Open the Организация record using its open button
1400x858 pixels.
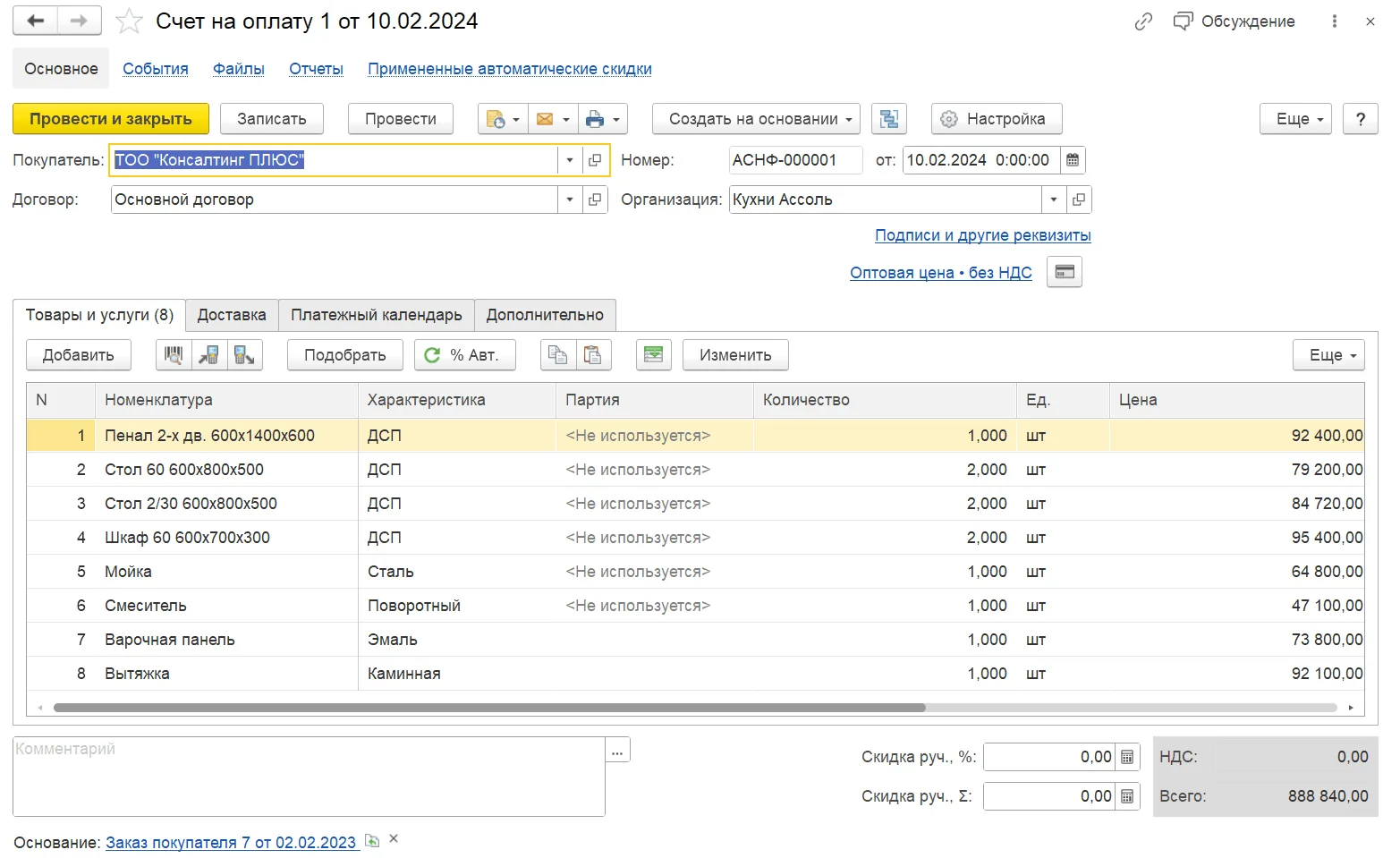pos(1079,200)
